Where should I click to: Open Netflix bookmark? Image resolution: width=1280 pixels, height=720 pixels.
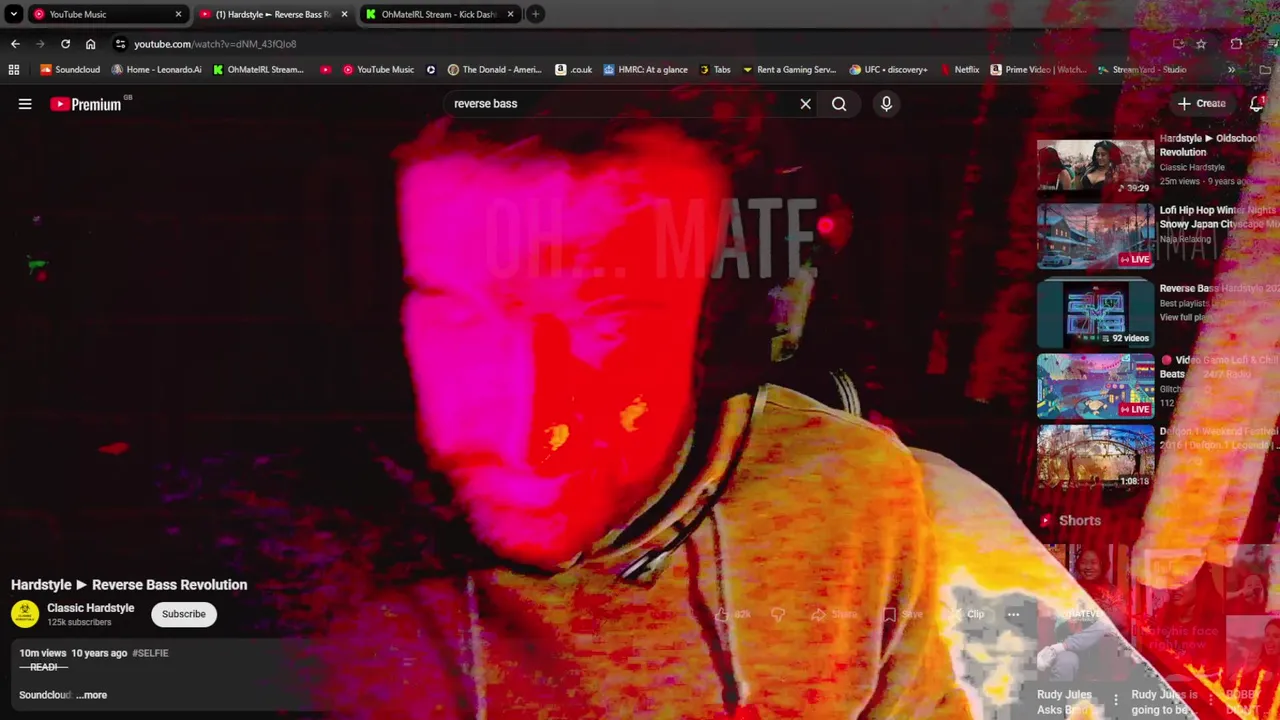(959, 70)
